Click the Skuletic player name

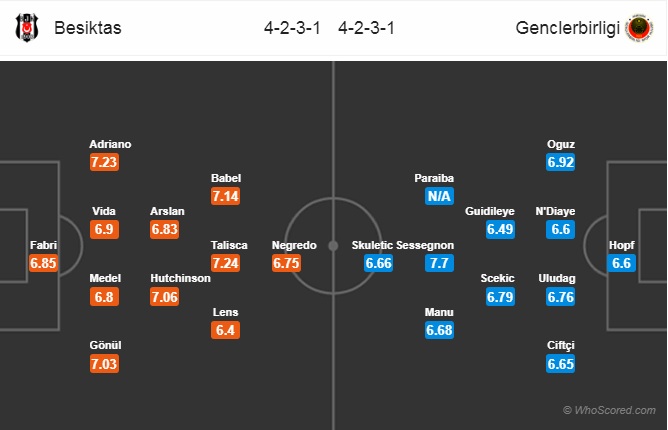tap(372, 245)
